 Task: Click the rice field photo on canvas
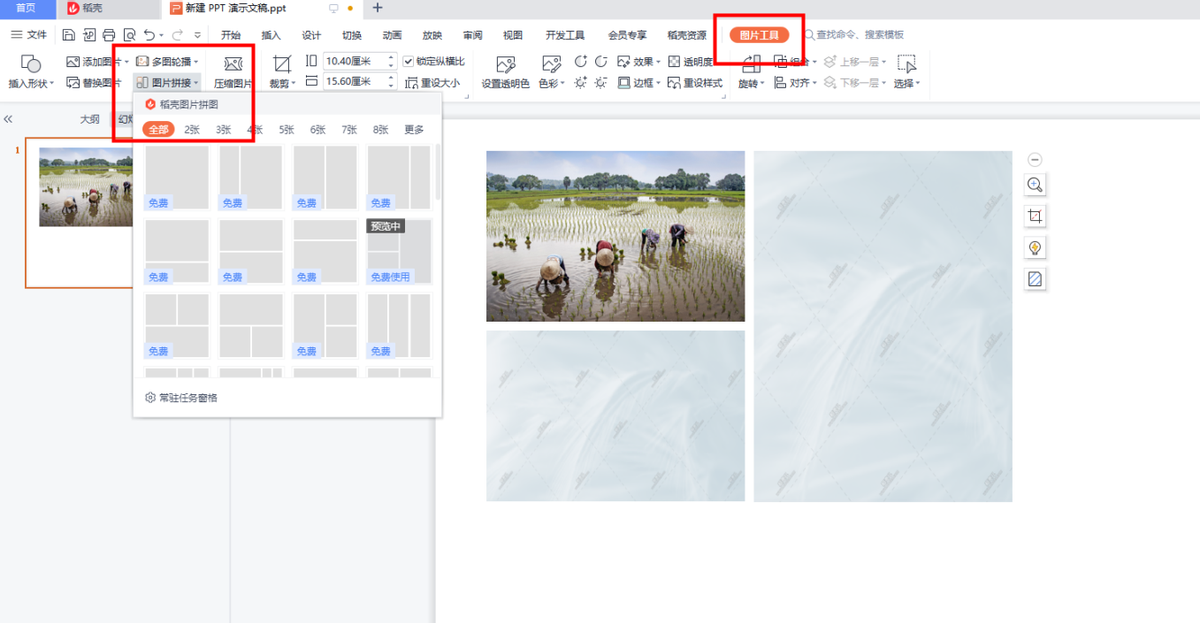pos(615,236)
